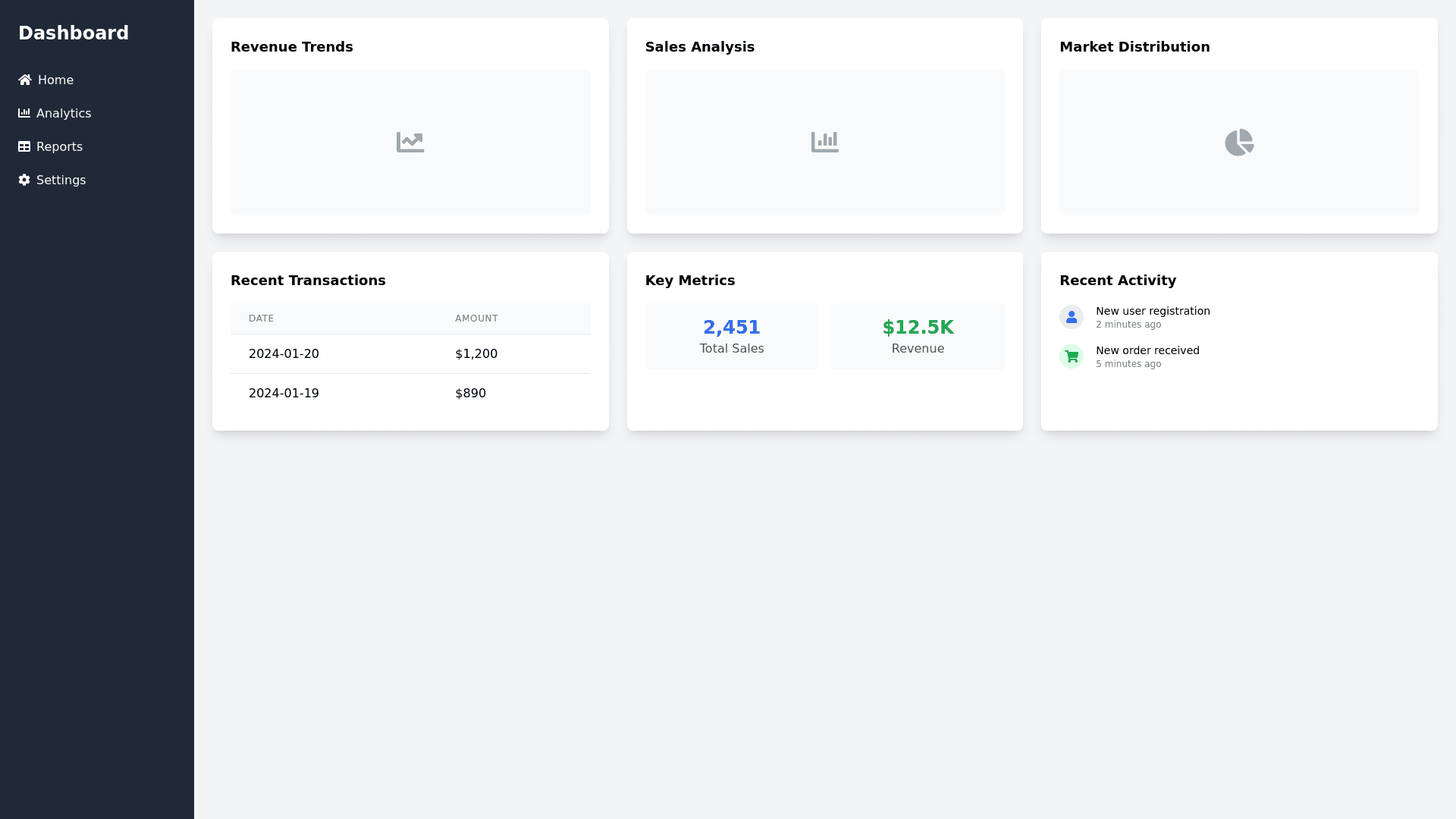Click the 2,451 Total Sales metric
The height and width of the screenshot is (819, 1456).
pos(732,336)
